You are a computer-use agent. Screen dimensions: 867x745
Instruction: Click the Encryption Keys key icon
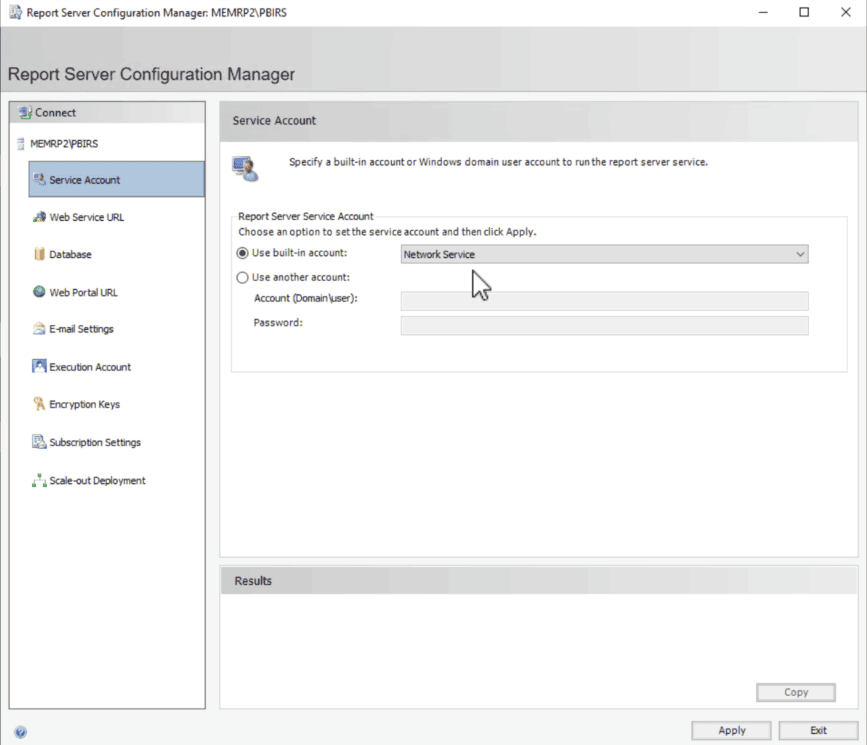(x=39, y=404)
